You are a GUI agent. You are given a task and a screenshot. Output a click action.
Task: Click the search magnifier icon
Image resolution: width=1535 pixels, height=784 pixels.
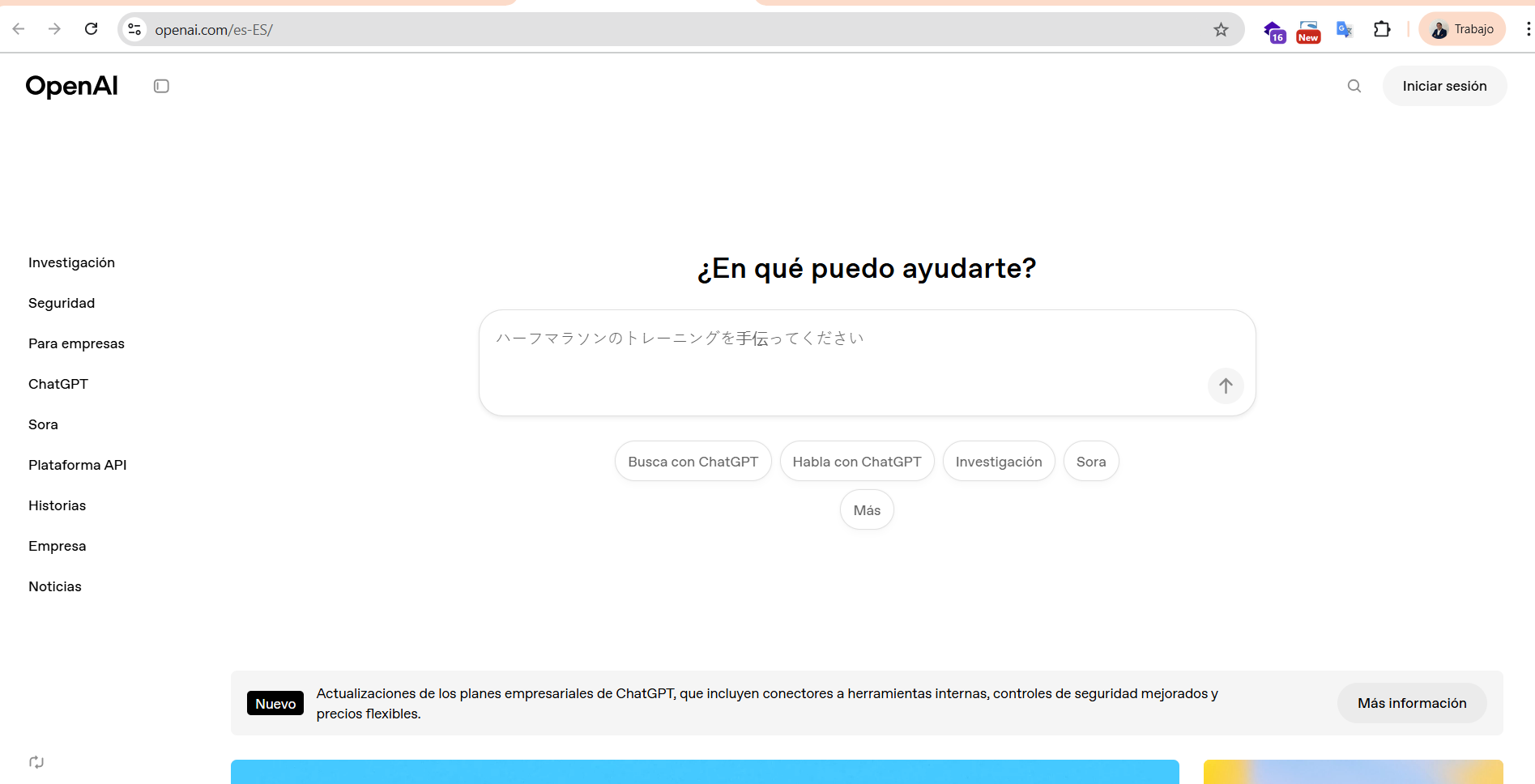coord(1354,86)
